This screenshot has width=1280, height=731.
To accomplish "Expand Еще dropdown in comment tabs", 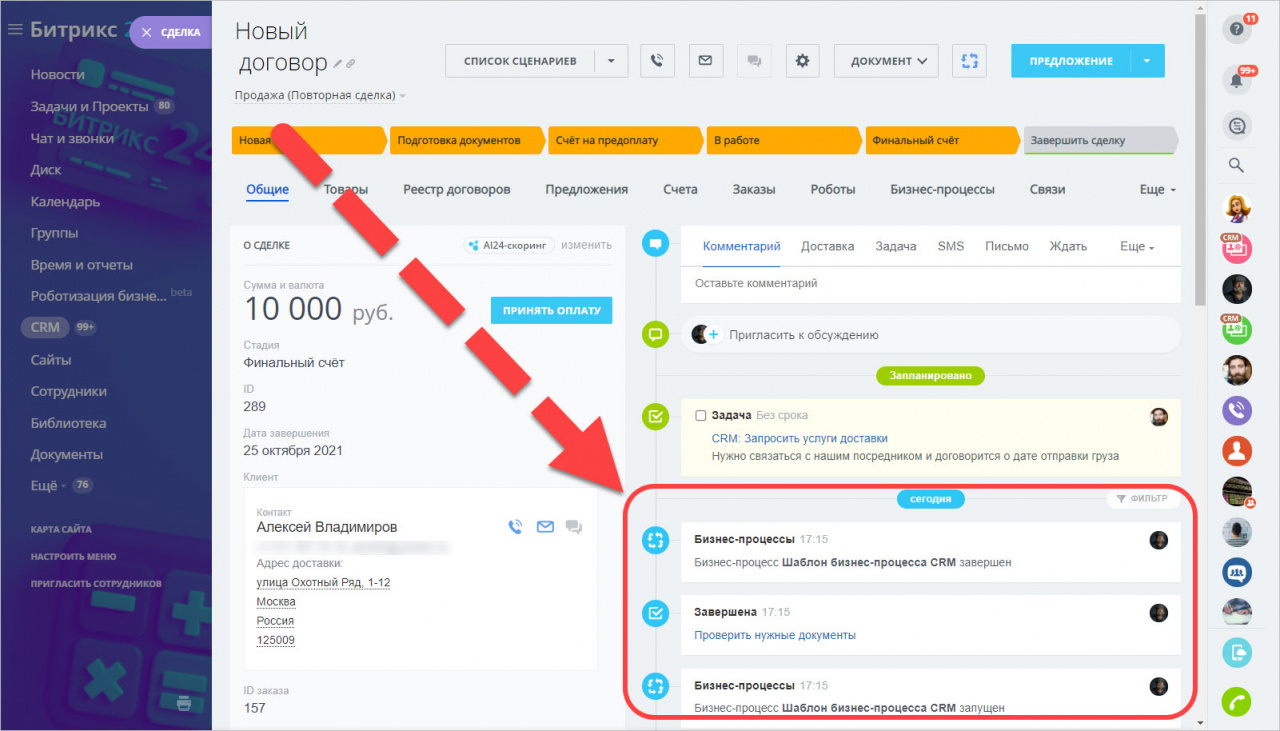I will [x=1137, y=246].
